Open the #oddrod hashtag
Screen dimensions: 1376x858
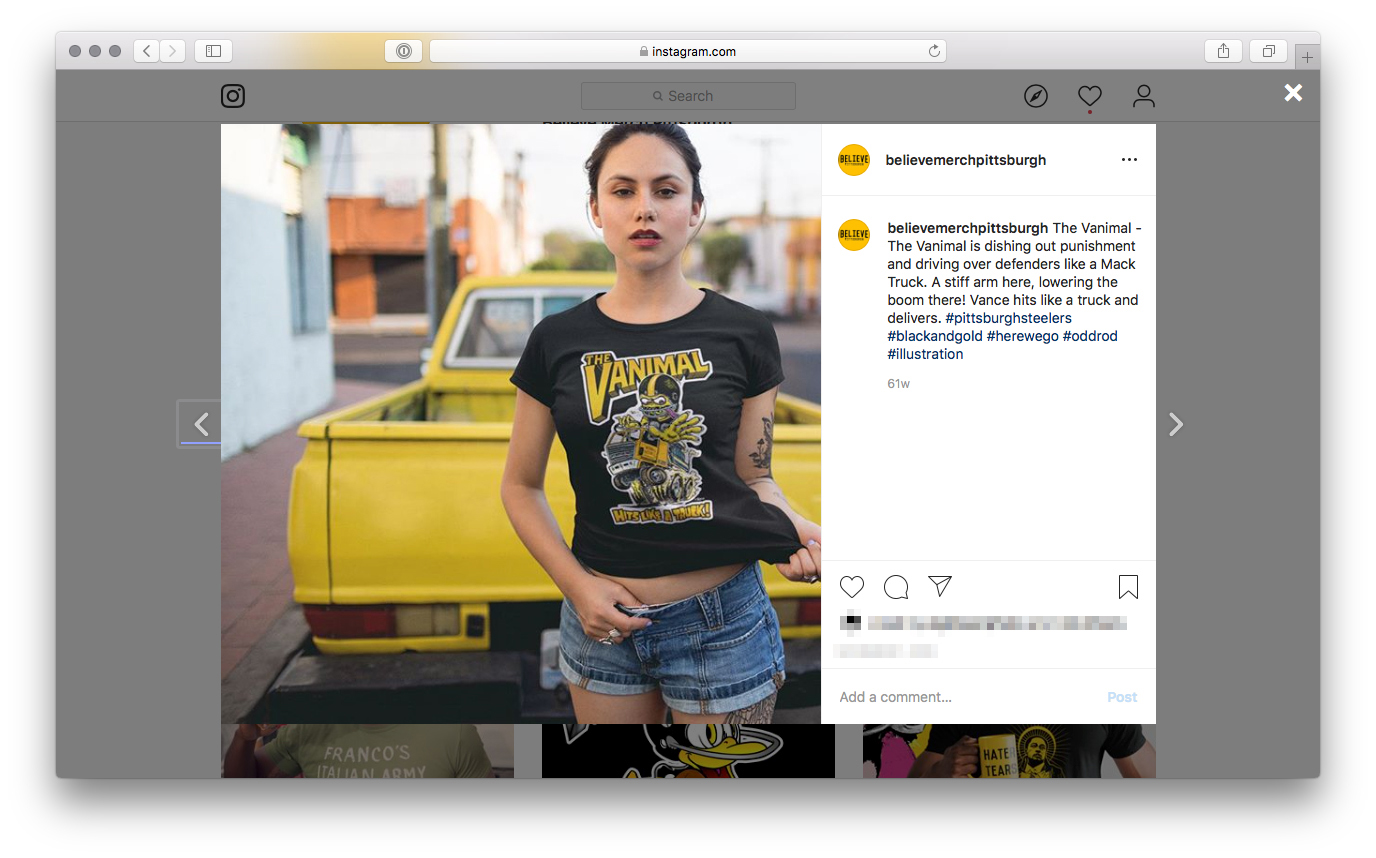1090,336
